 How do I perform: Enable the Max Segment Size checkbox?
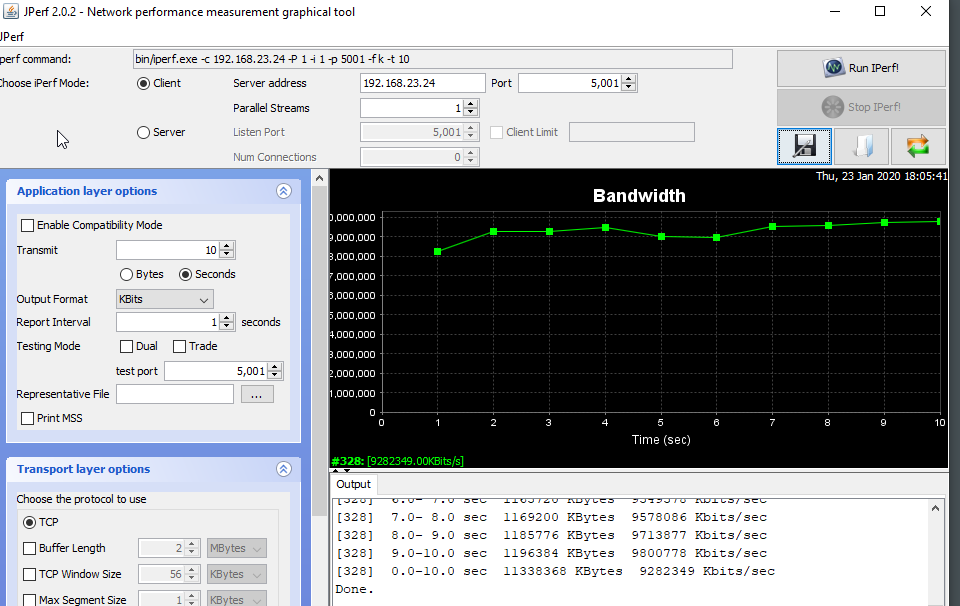[x=29, y=600]
